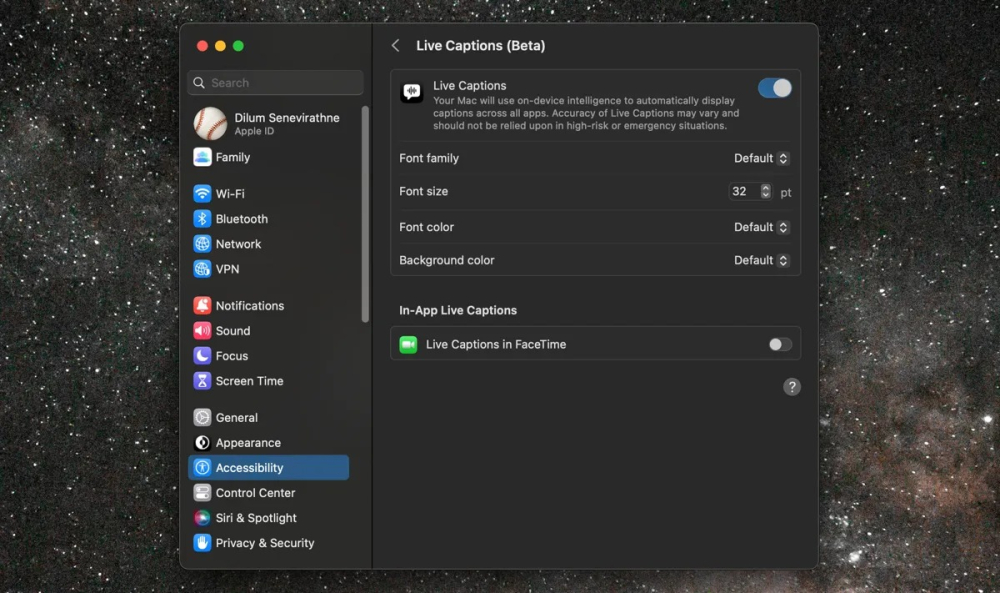Open Focus settings via the moon icon
Viewport: 1000px width, 593px height.
pyautogui.click(x=203, y=355)
